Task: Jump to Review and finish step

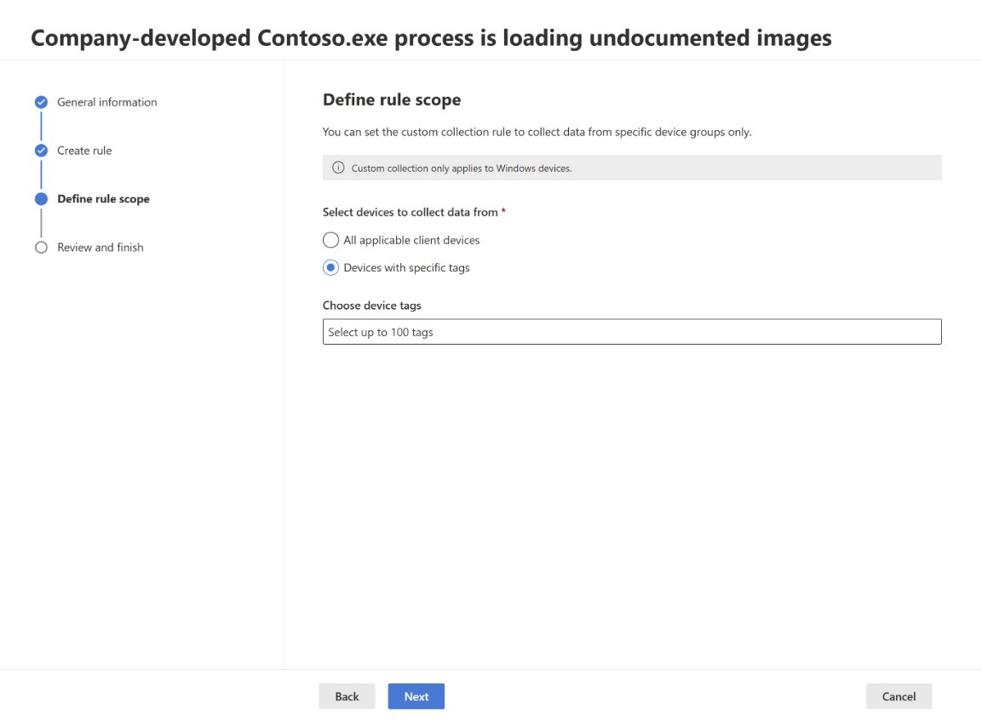Action: [x=100, y=247]
